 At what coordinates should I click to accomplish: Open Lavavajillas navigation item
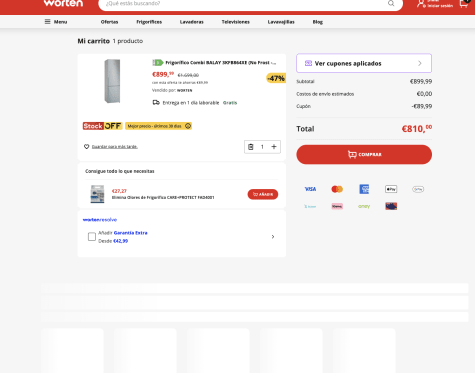coord(281,22)
